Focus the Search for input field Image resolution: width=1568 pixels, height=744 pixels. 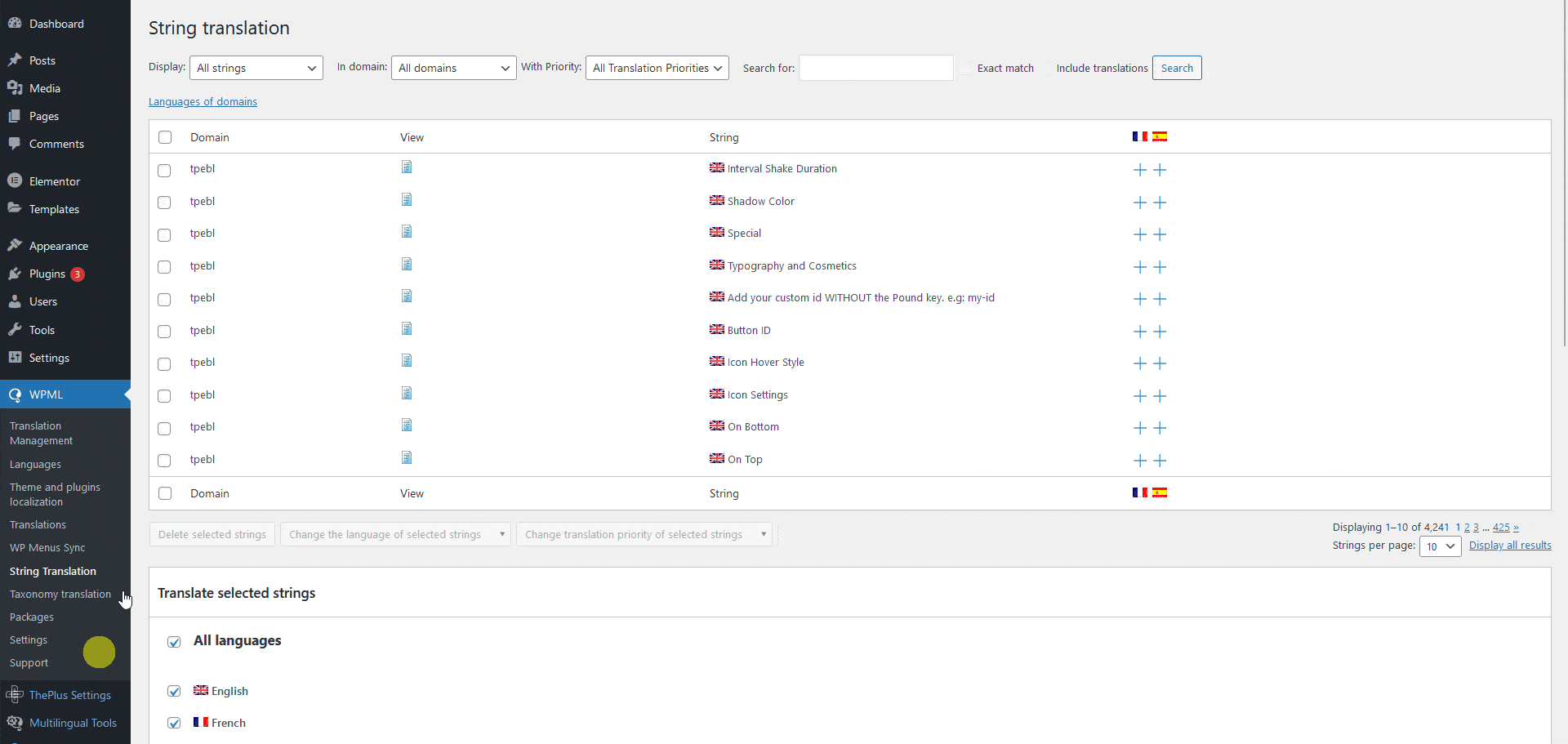(x=876, y=68)
